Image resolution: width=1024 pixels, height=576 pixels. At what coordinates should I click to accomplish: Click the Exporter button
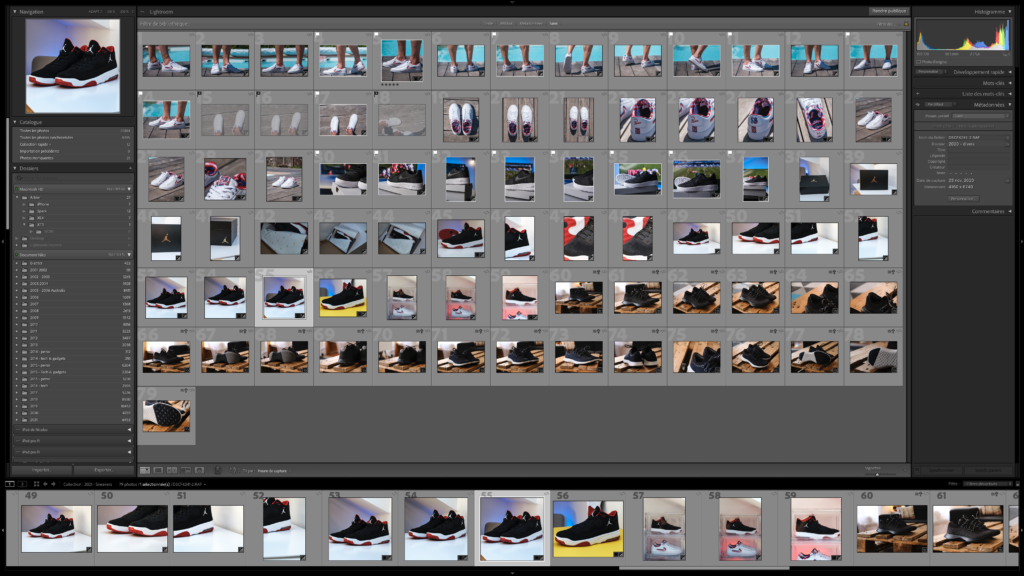(103, 470)
